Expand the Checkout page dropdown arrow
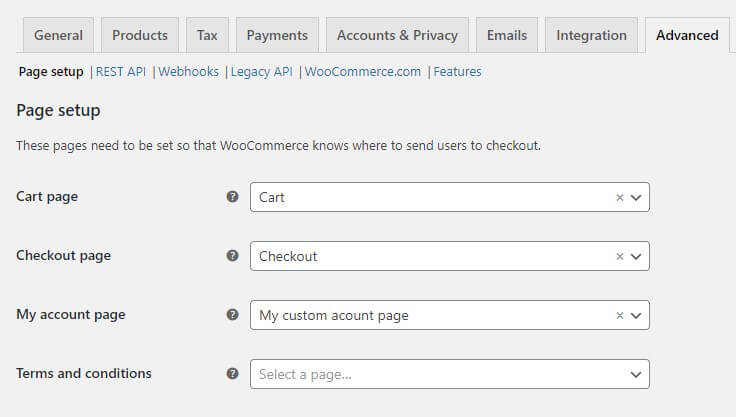Image resolution: width=736 pixels, height=417 pixels. pyautogui.click(x=636, y=256)
